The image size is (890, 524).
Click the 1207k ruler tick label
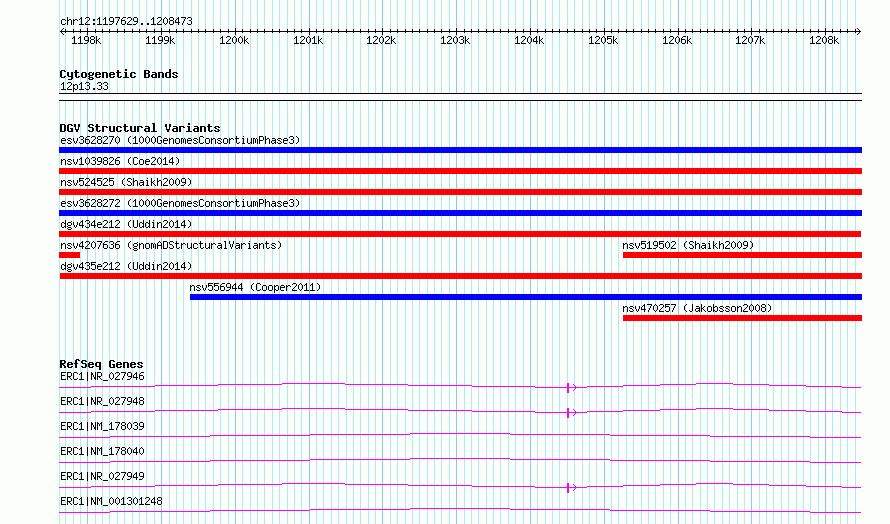750,40
